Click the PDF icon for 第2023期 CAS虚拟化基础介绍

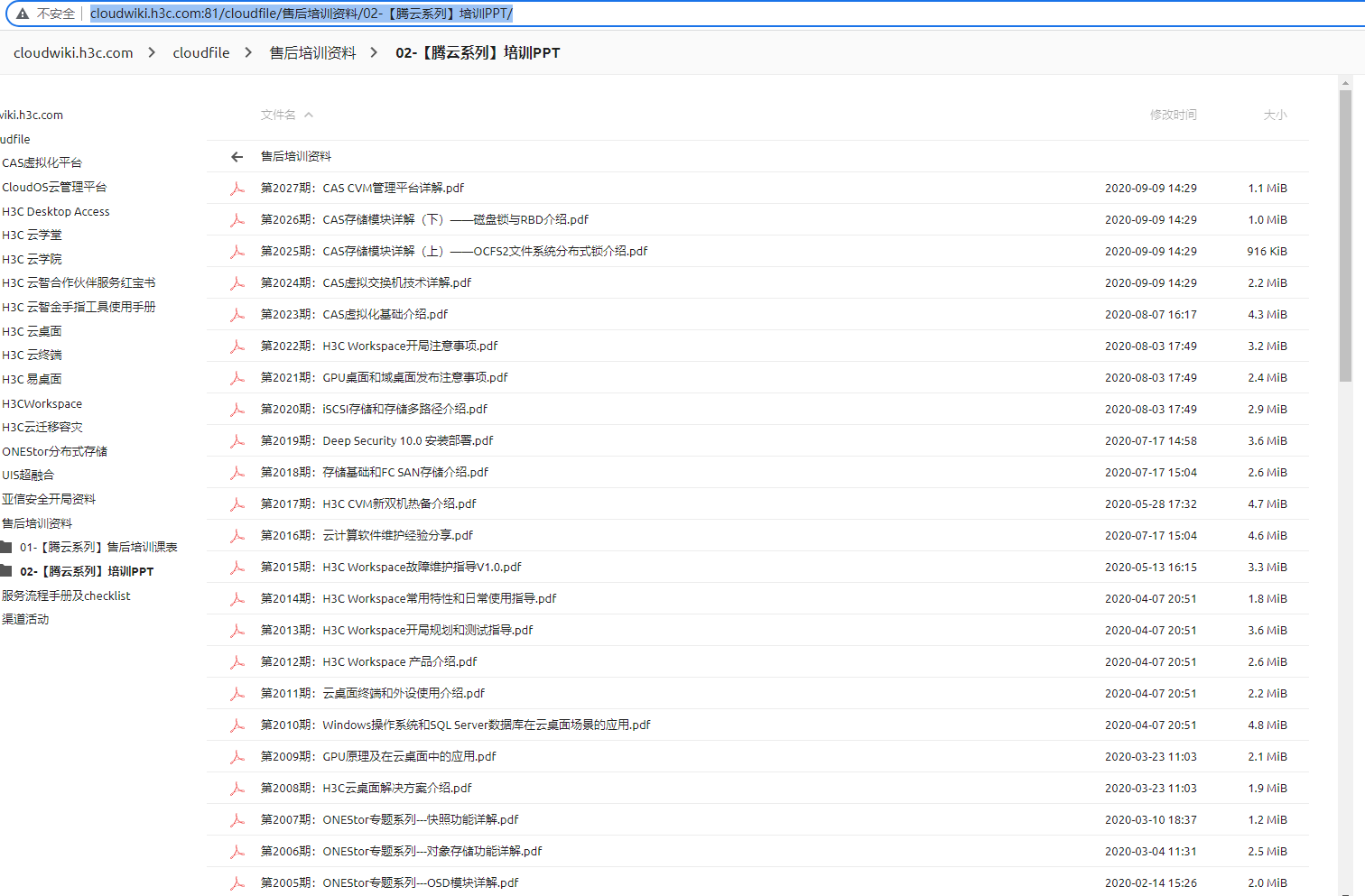pyautogui.click(x=237, y=315)
